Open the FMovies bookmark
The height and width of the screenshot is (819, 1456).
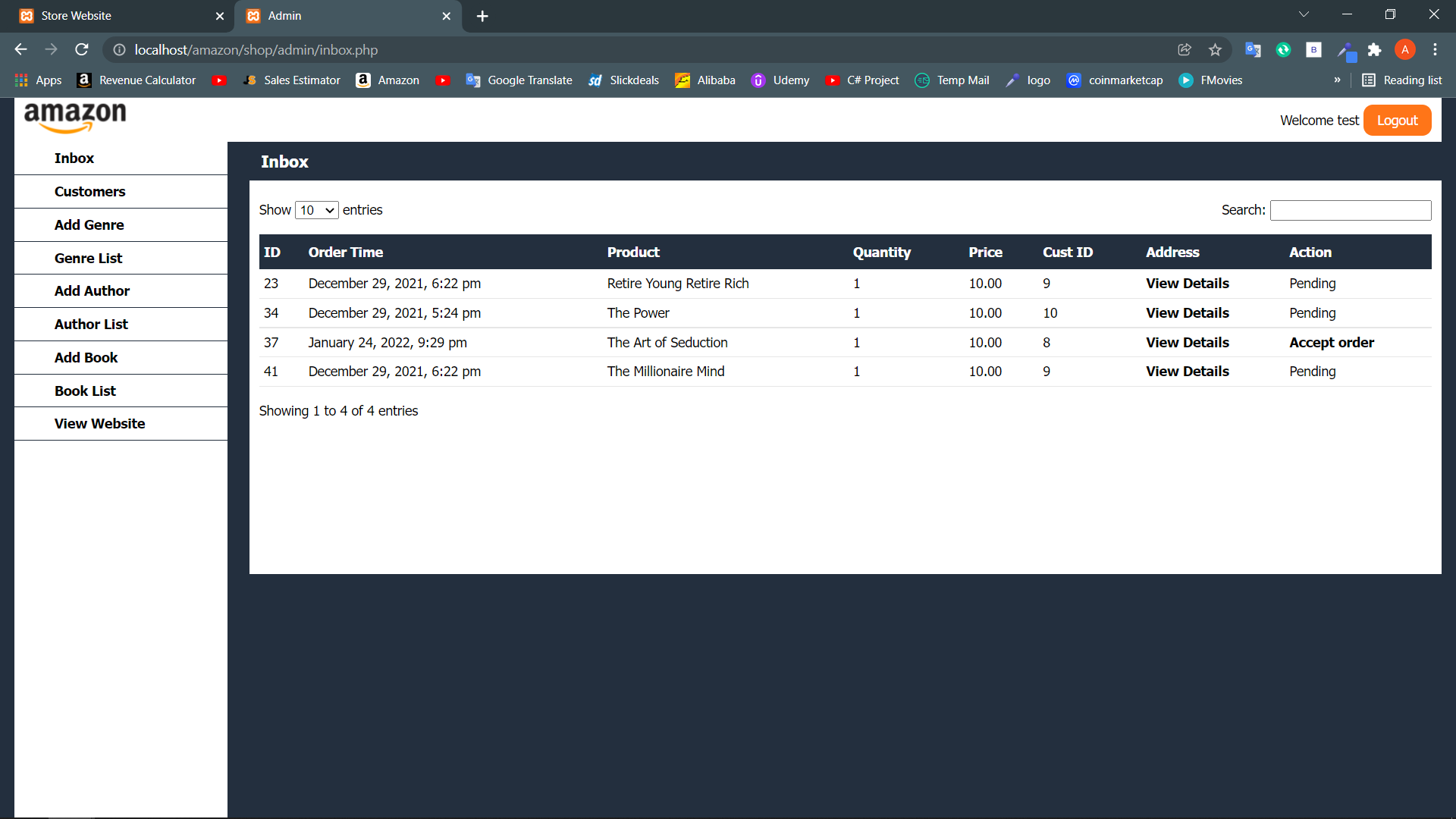tap(1221, 80)
